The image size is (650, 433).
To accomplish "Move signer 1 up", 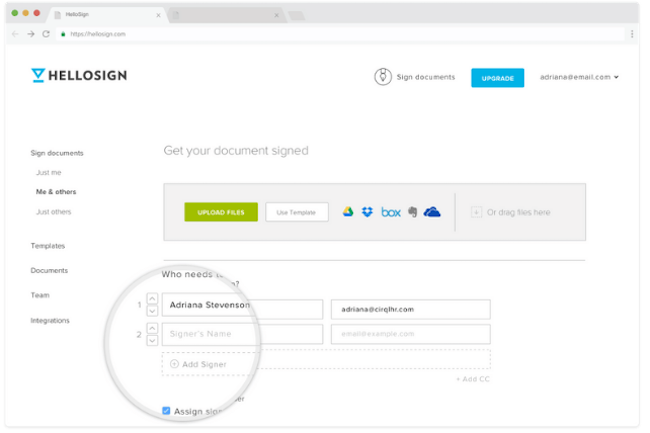I will [152, 299].
